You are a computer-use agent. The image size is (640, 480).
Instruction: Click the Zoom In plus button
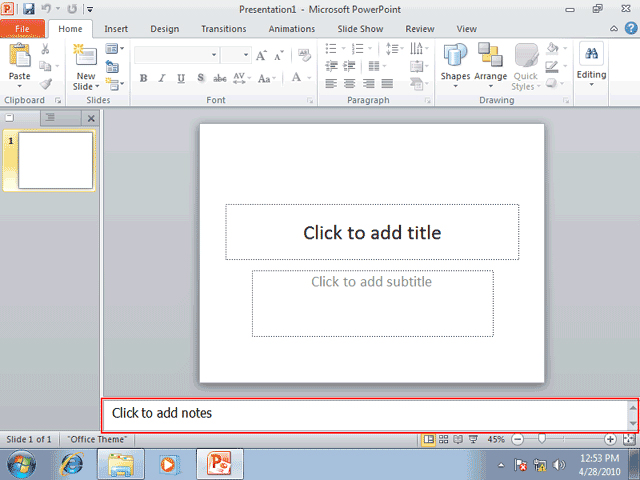coord(610,439)
